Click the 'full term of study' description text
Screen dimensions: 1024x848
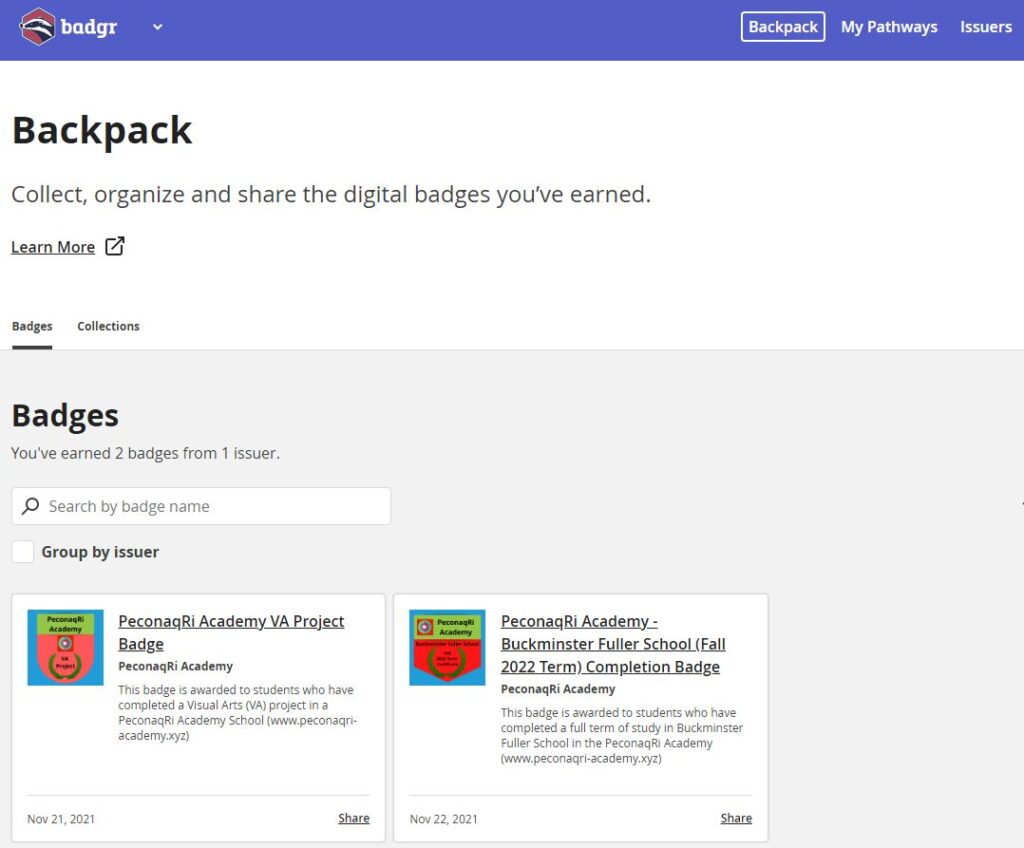(x=622, y=735)
